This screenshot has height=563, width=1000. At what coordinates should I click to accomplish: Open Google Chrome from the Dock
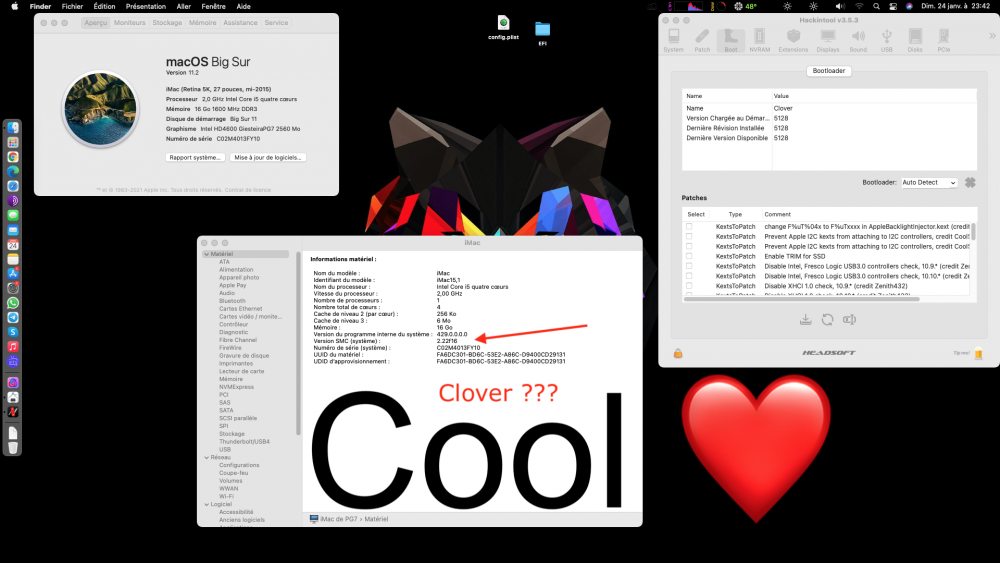coord(13,157)
